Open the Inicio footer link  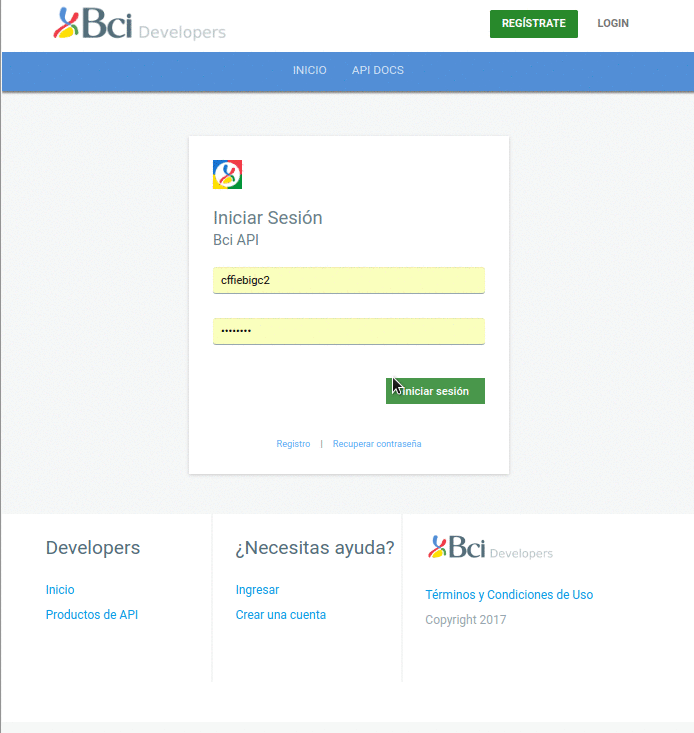(x=60, y=589)
